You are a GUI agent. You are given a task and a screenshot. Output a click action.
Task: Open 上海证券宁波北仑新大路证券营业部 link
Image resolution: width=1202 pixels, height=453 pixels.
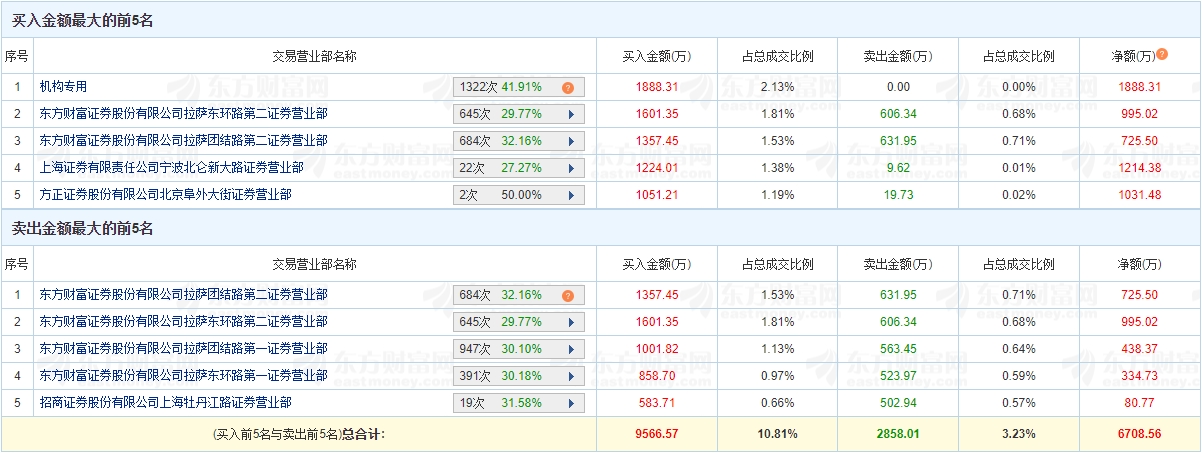click(171, 168)
